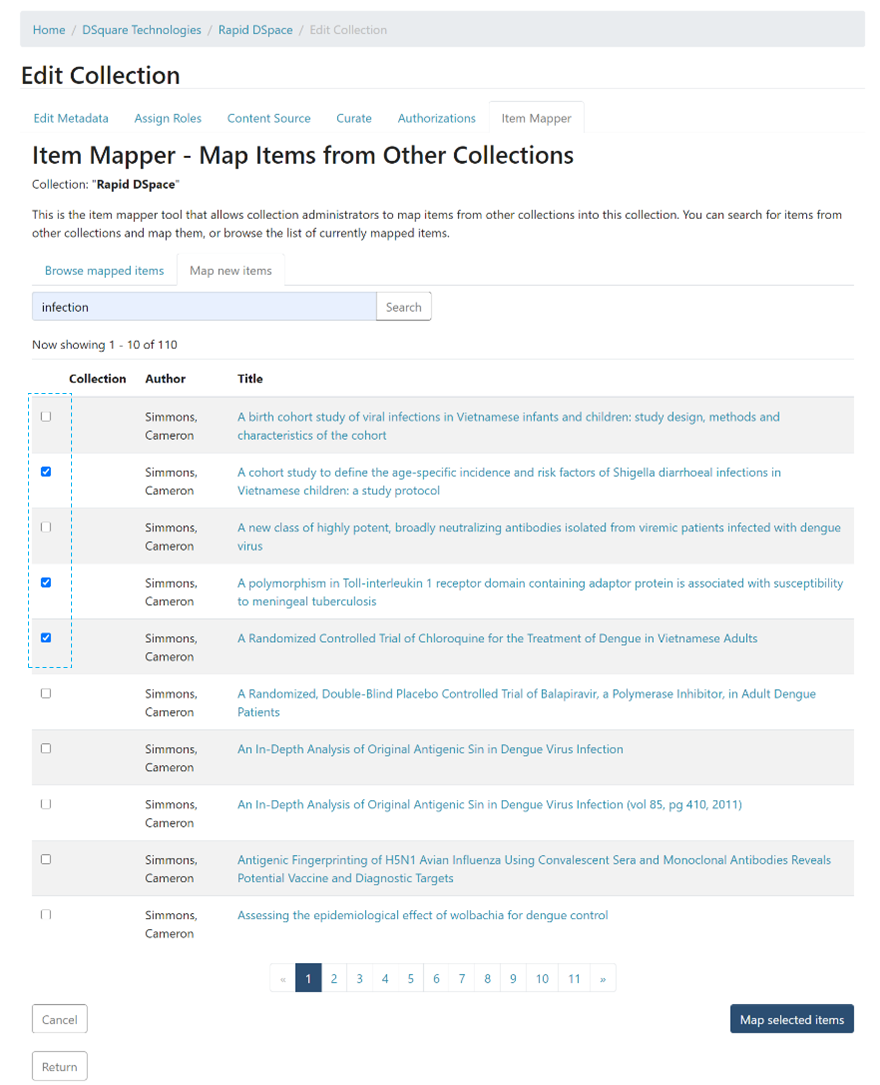Check the birth cohort study item checkbox
The image size is (880, 1085).
(x=46, y=417)
